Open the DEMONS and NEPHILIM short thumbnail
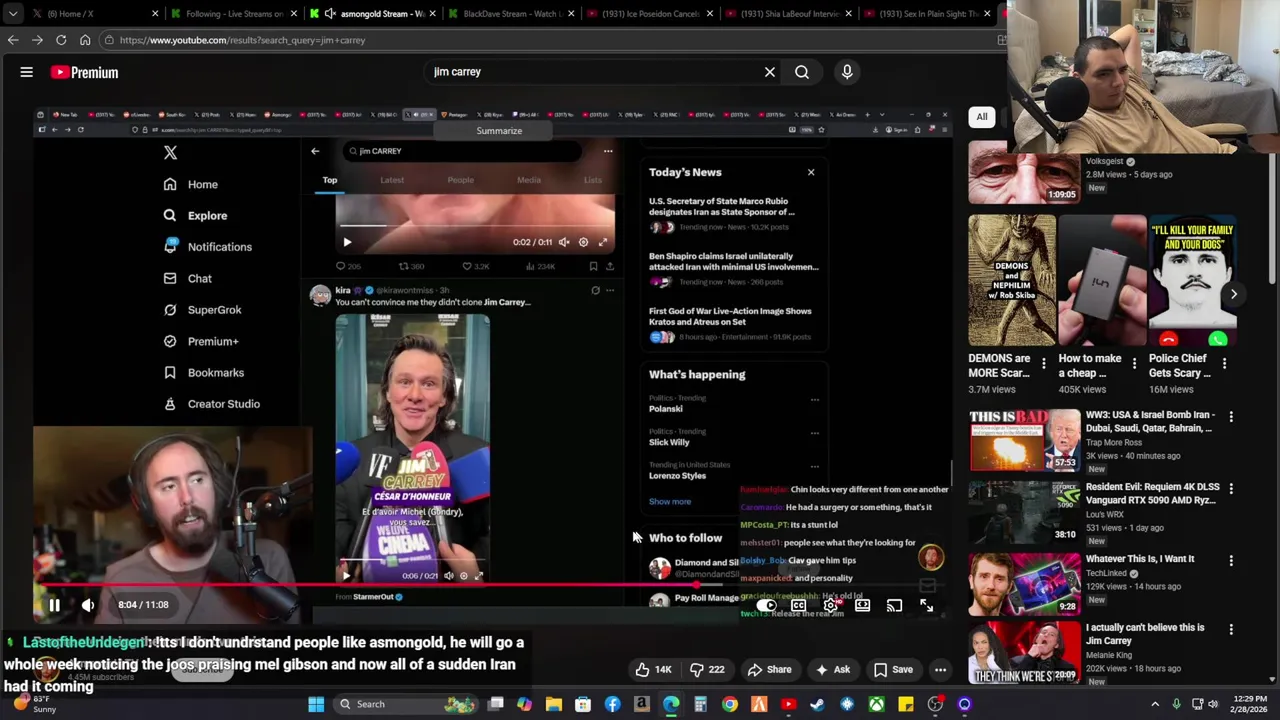The width and height of the screenshot is (1280, 720). 1011,280
